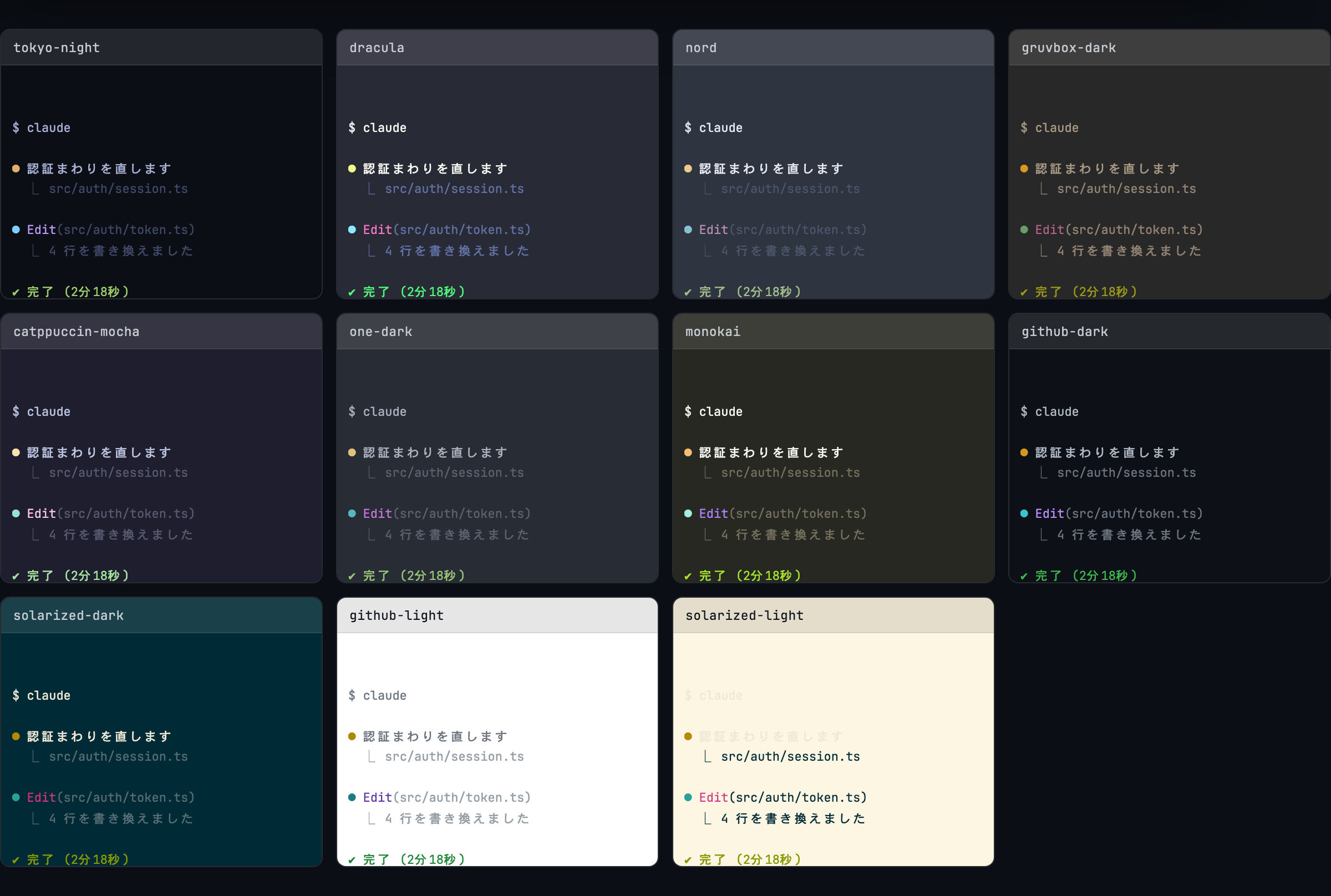Click "$ claude" prompt in gruvbox-dark preview

click(1050, 128)
